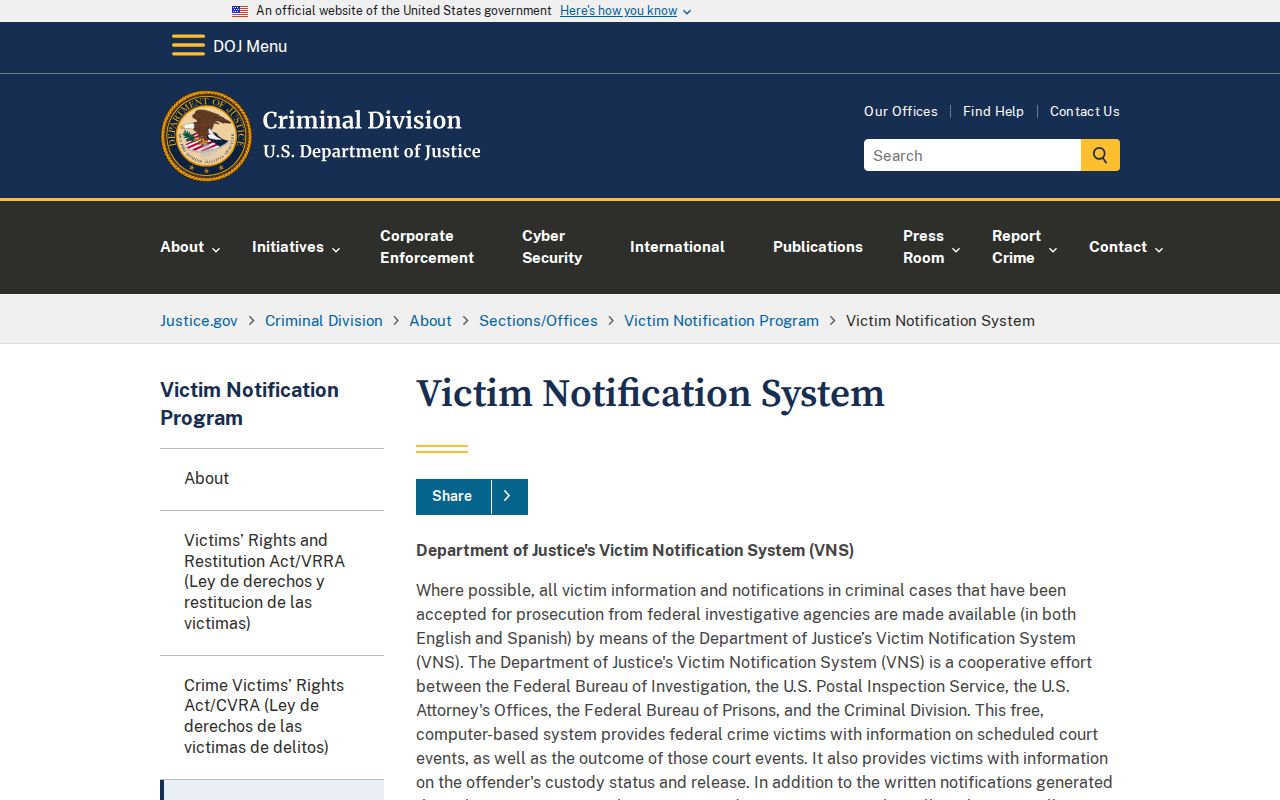Click the Our Offices link
Viewport: 1280px width, 800px height.
(x=901, y=111)
